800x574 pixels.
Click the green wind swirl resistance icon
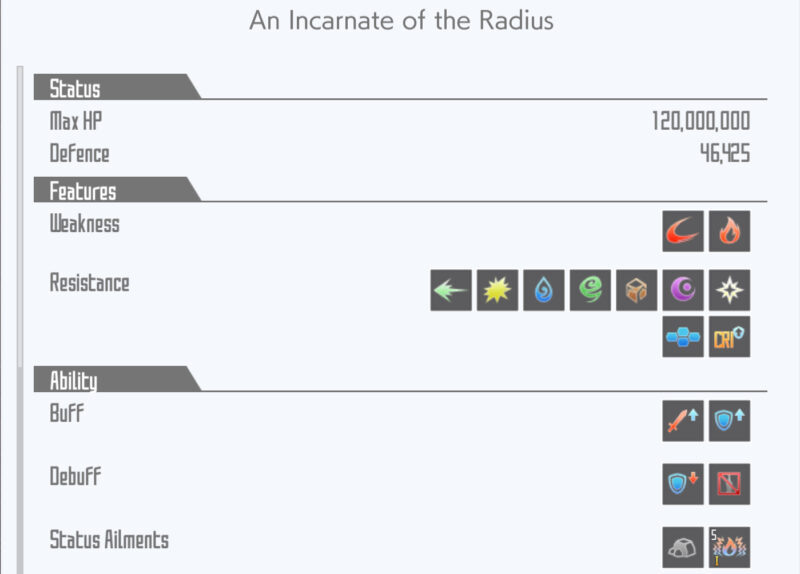[x=590, y=290]
